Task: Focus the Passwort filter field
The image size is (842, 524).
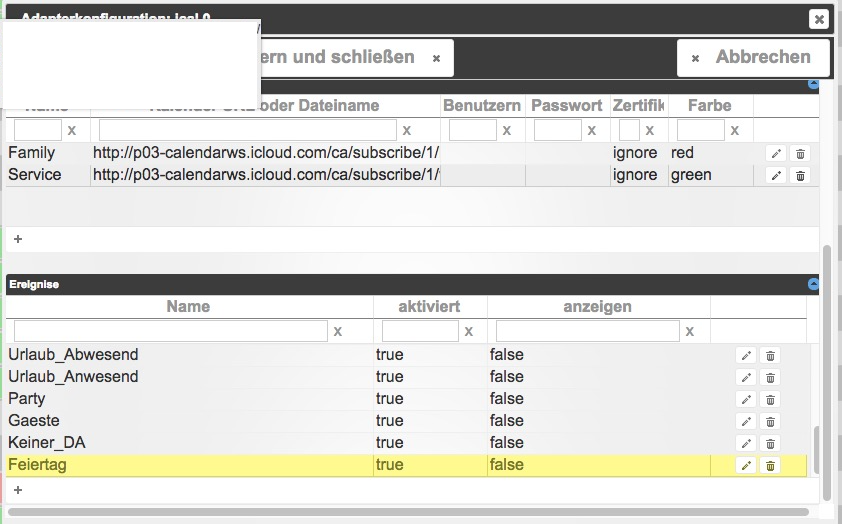Action: (557, 130)
